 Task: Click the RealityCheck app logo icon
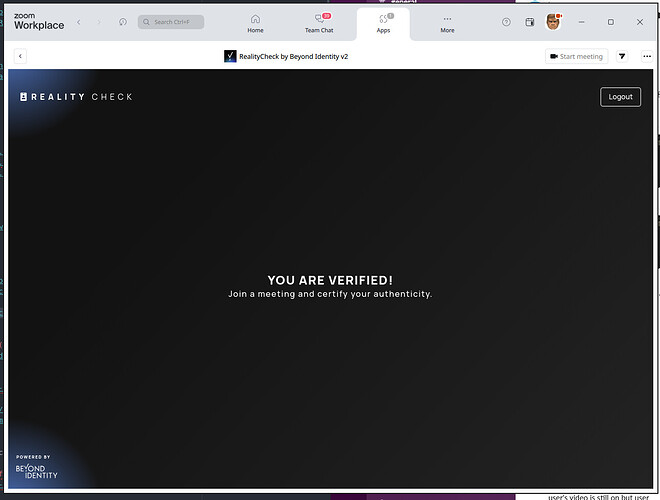pyautogui.click(x=230, y=56)
